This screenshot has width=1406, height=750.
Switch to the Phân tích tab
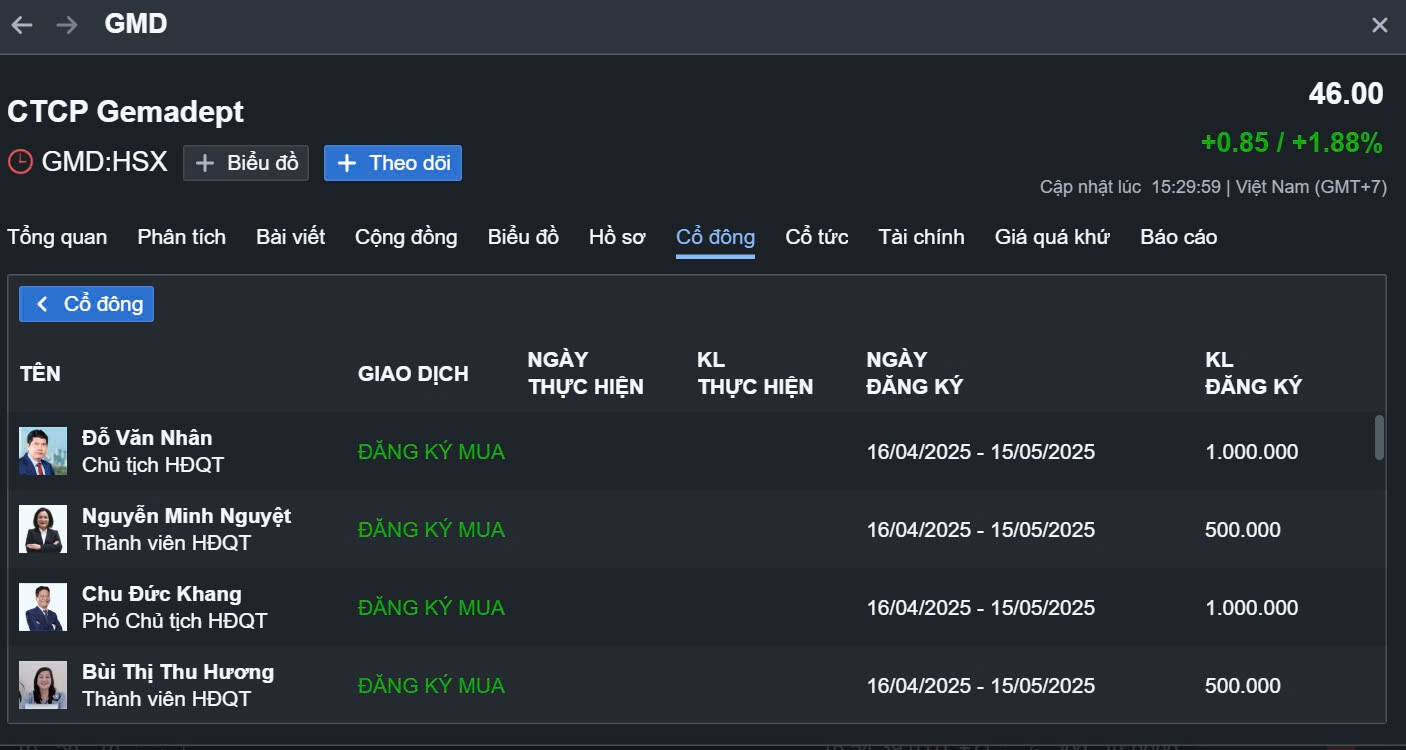point(182,237)
